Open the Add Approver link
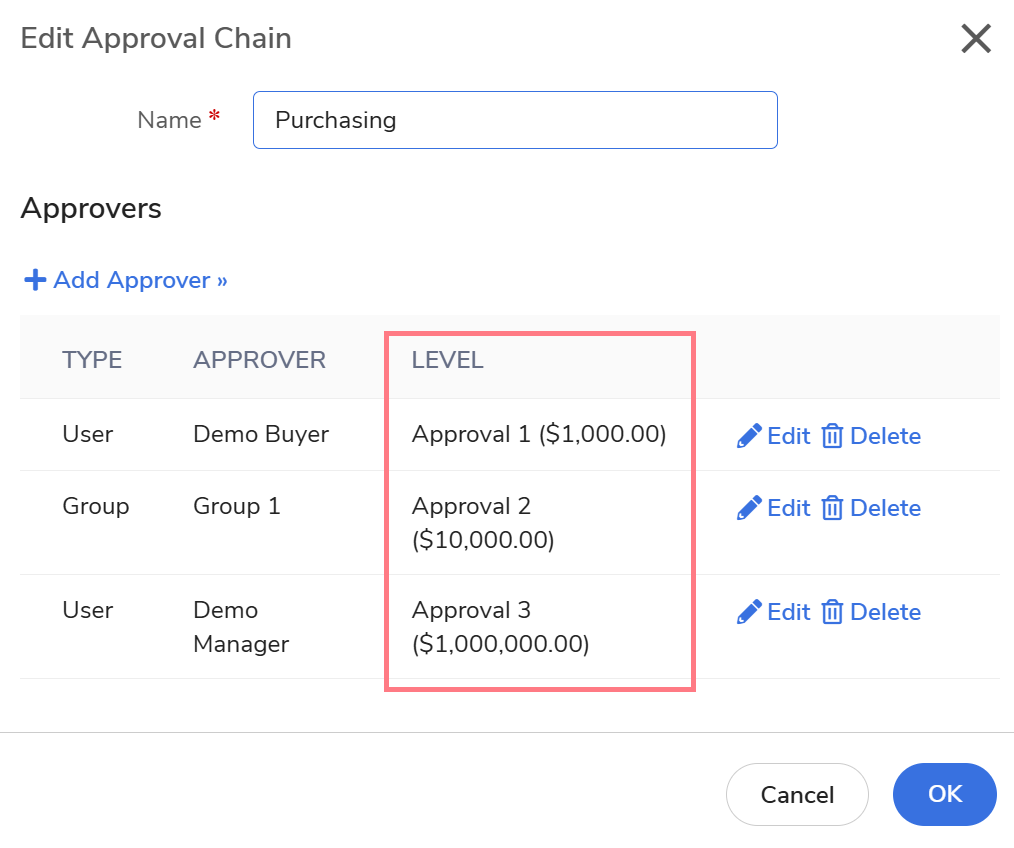The width and height of the screenshot is (1014, 848). click(x=140, y=280)
